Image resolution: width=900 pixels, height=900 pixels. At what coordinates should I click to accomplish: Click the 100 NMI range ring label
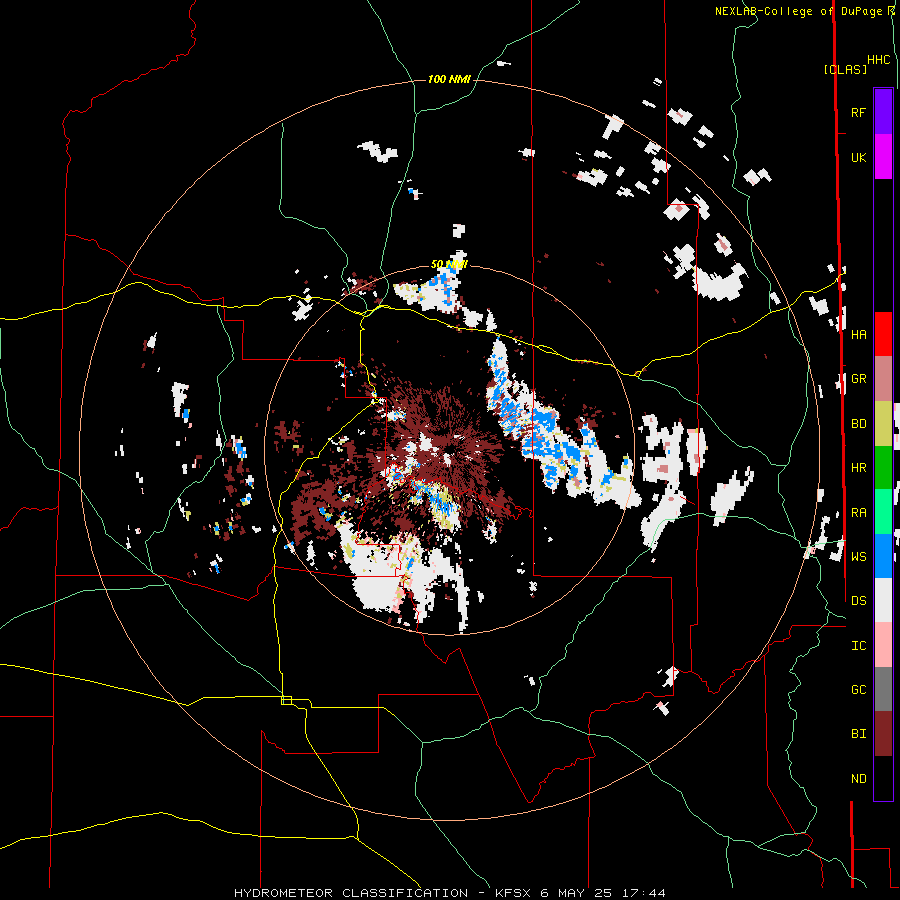[449, 79]
